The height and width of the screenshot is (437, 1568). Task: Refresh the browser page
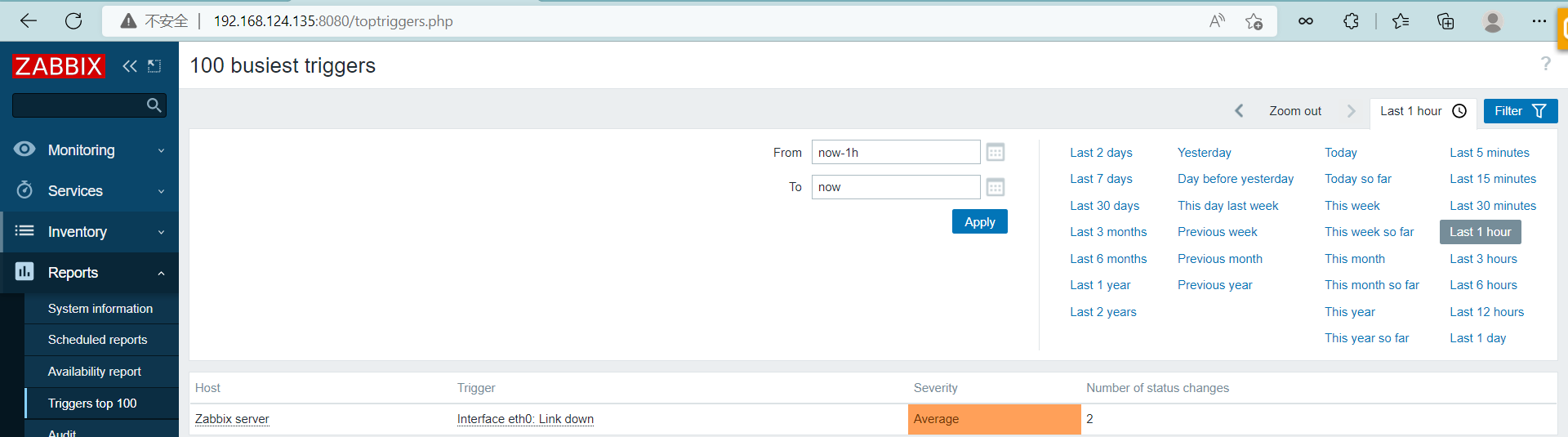tap(73, 21)
